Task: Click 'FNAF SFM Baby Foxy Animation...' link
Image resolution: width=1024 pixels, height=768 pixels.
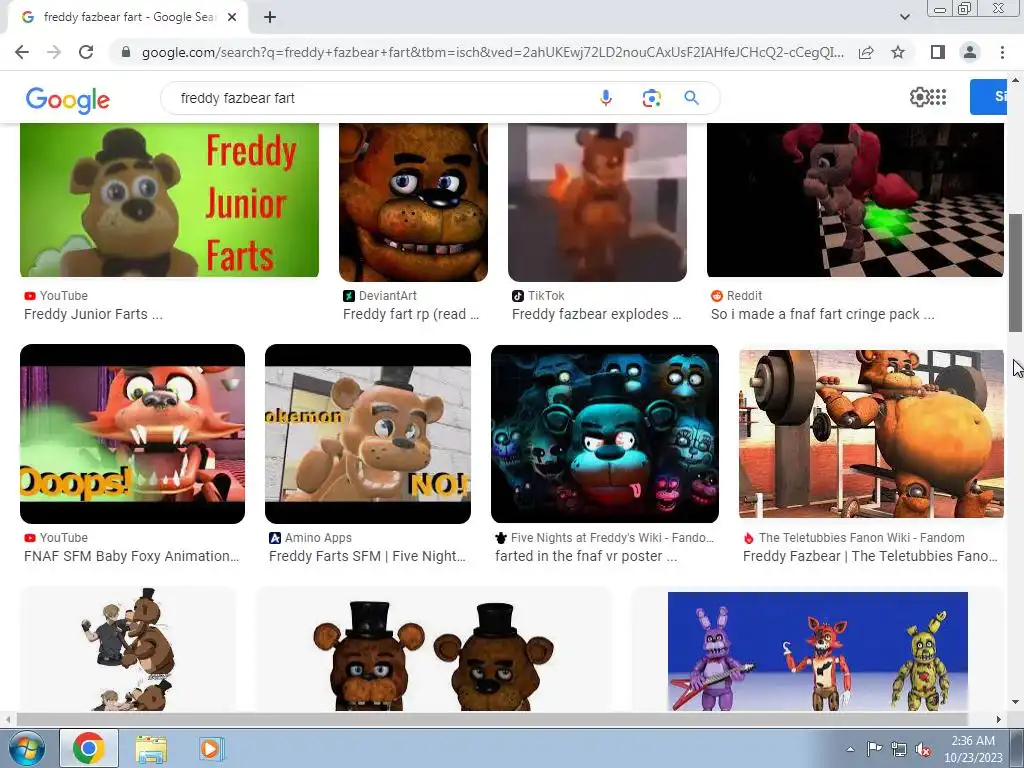Action: coord(131,556)
